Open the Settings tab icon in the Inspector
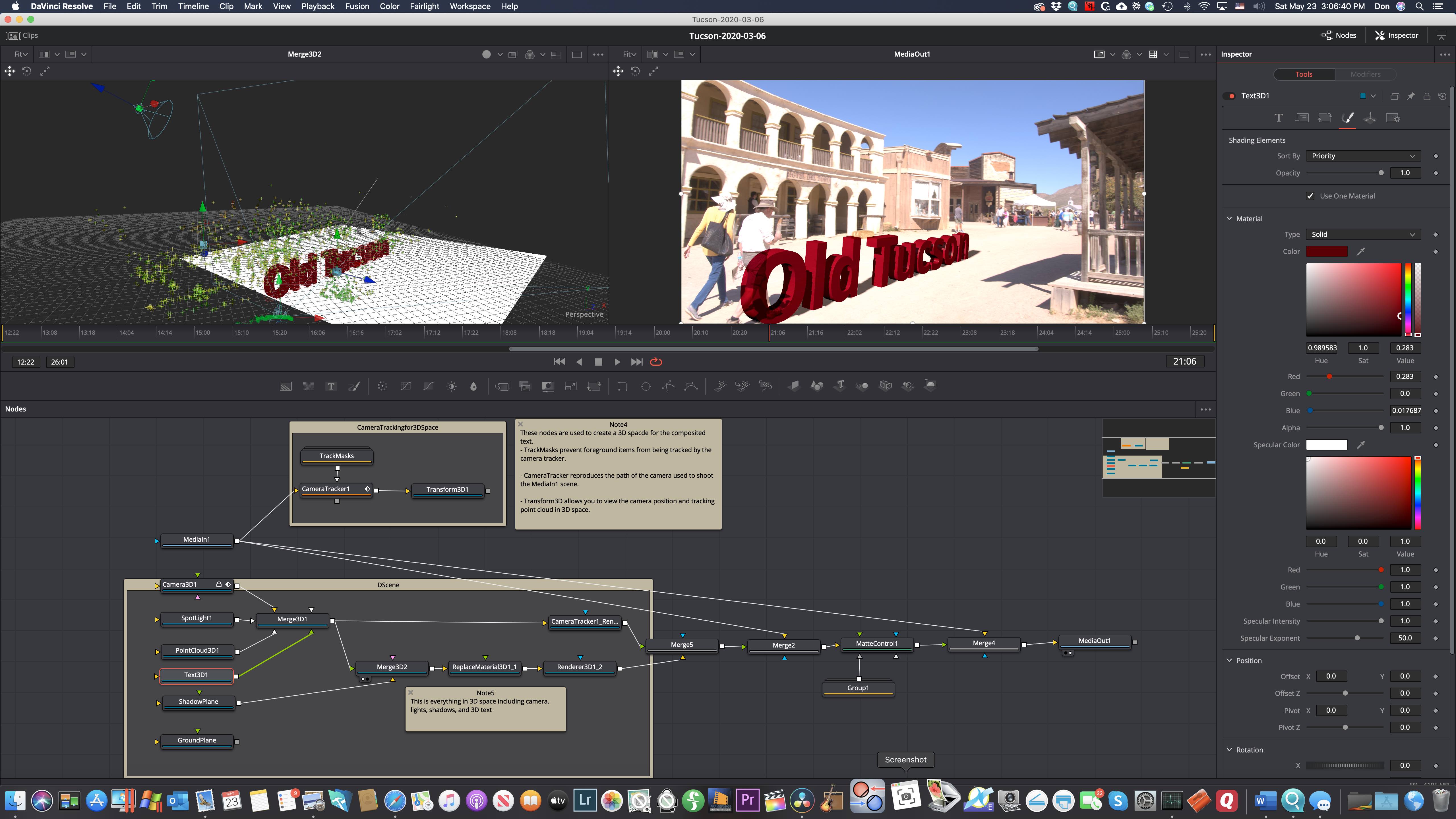1456x819 pixels. coord(1393,117)
